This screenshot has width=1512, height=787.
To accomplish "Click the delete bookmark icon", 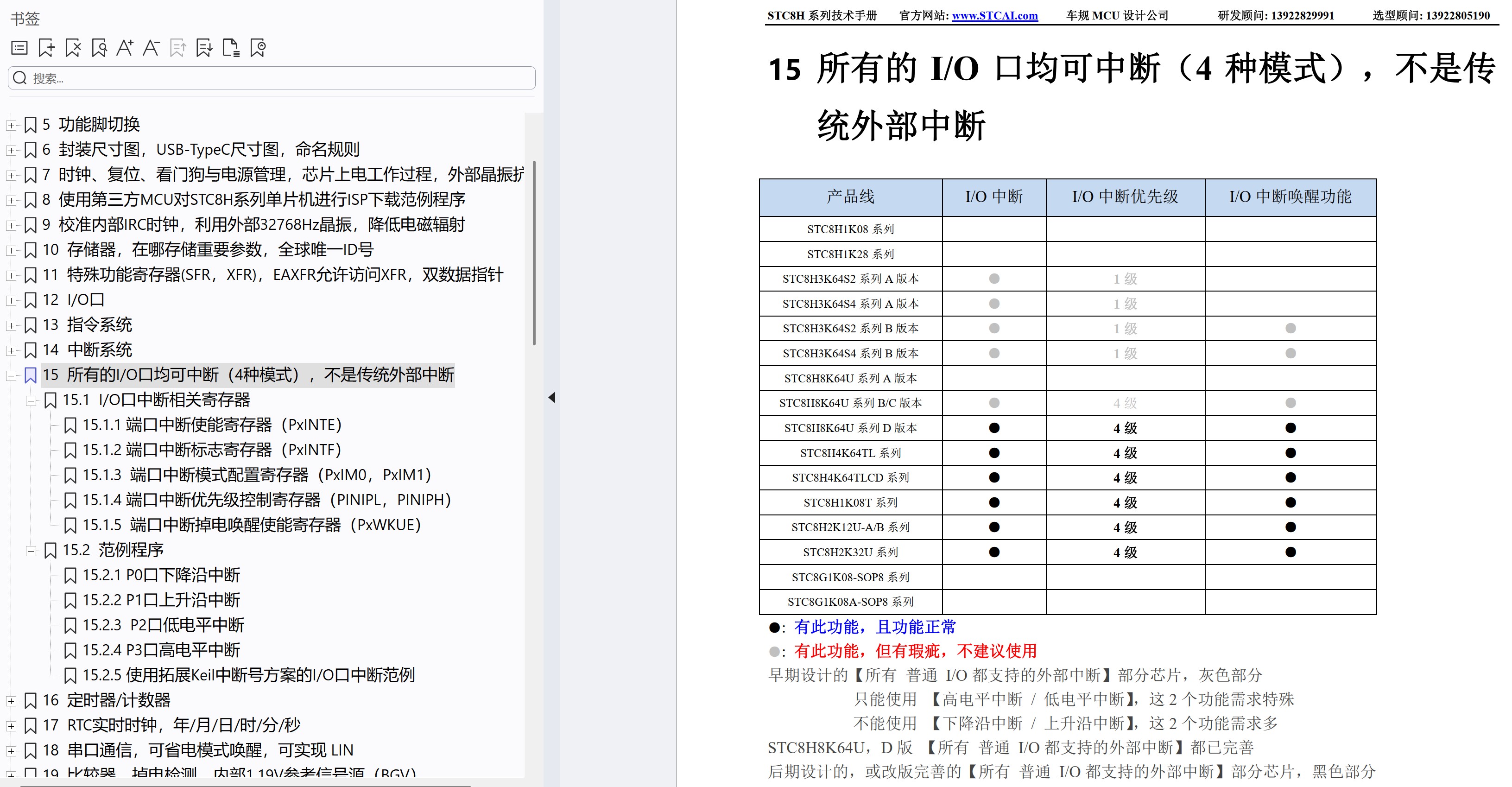I will [73, 48].
